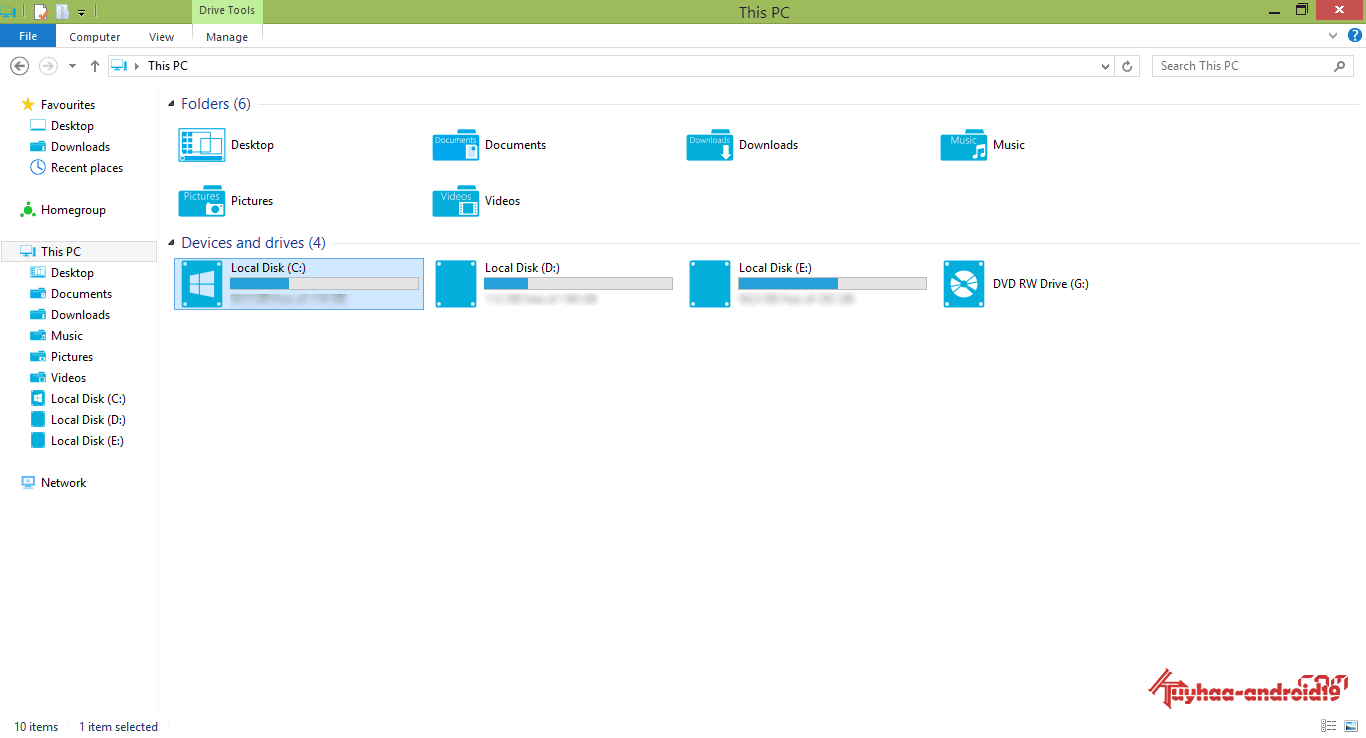Click the This PC system icon in title bar
The height and width of the screenshot is (738, 1366).
(10, 12)
